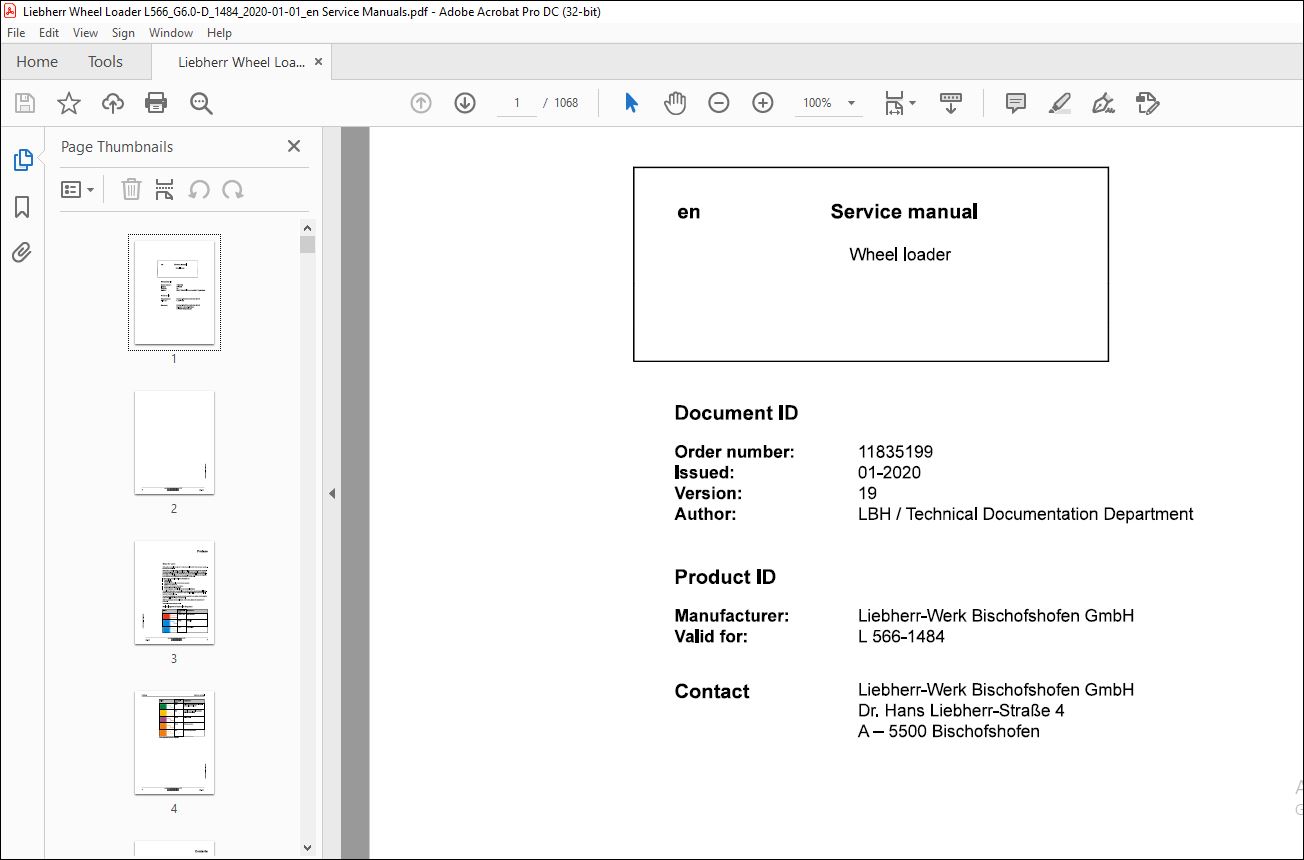Go to previous page arrow
The height and width of the screenshot is (860, 1304).
pos(421,103)
